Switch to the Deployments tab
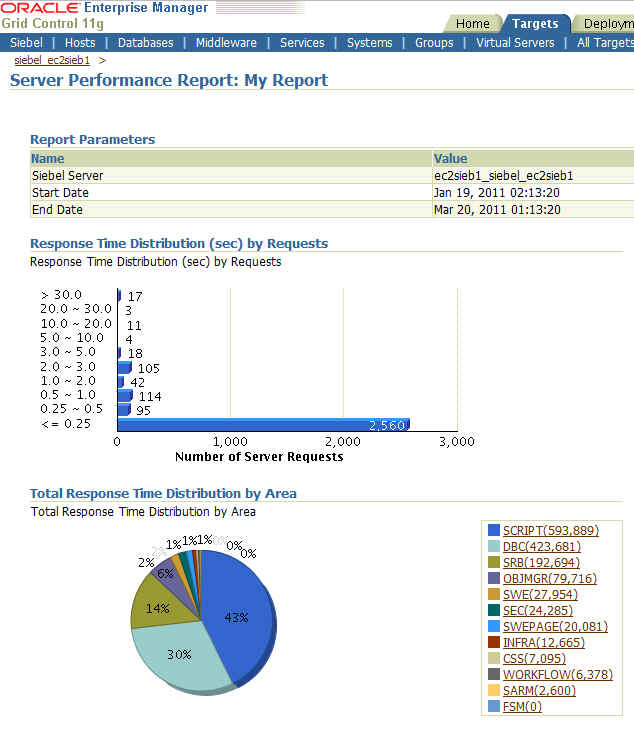Image resolution: width=634 pixels, height=731 pixels. tap(607, 24)
